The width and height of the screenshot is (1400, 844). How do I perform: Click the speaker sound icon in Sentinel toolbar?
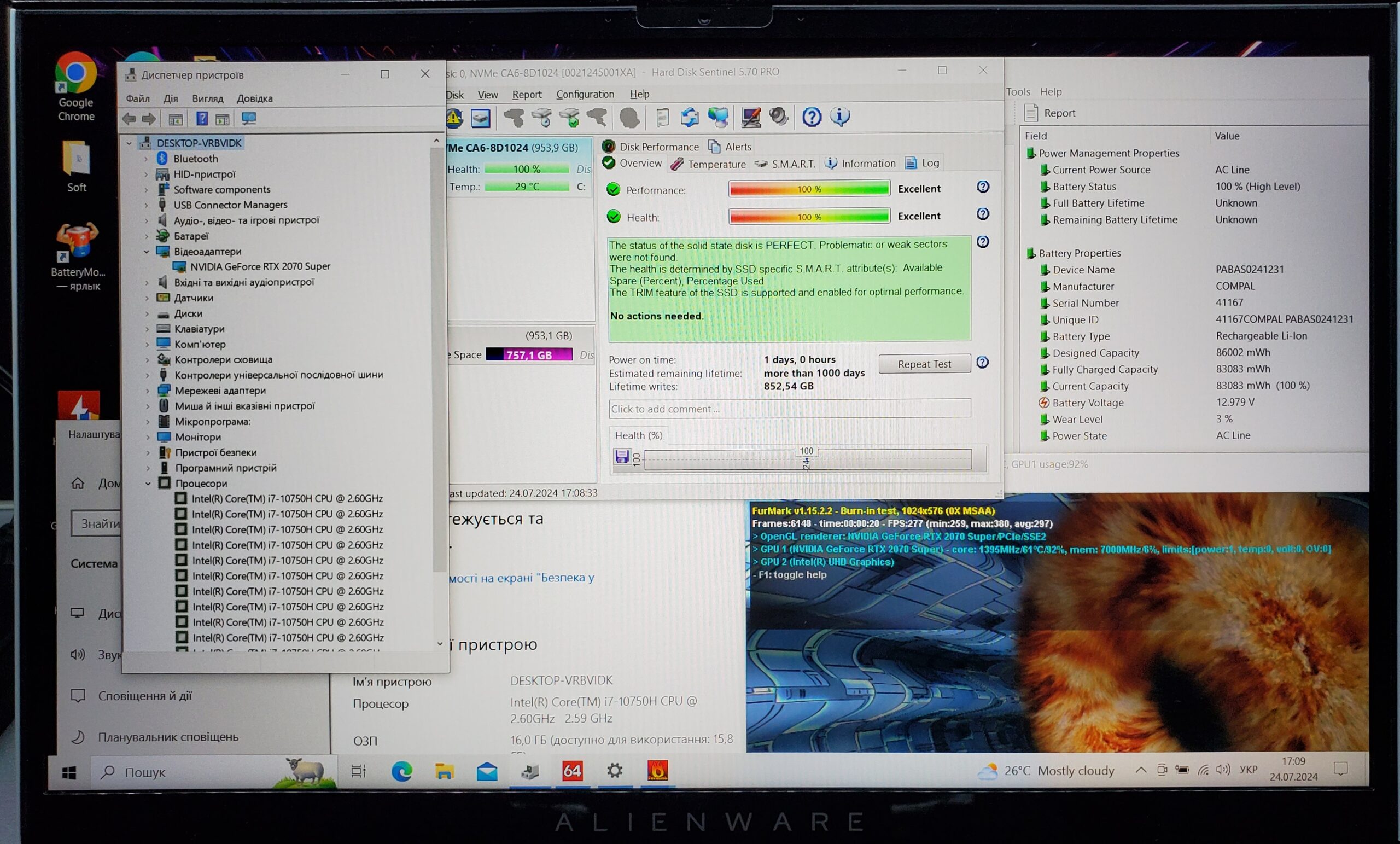click(778, 117)
